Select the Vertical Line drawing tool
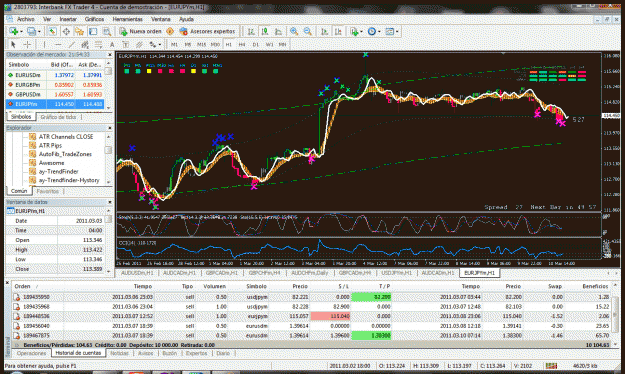 (44, 44)
